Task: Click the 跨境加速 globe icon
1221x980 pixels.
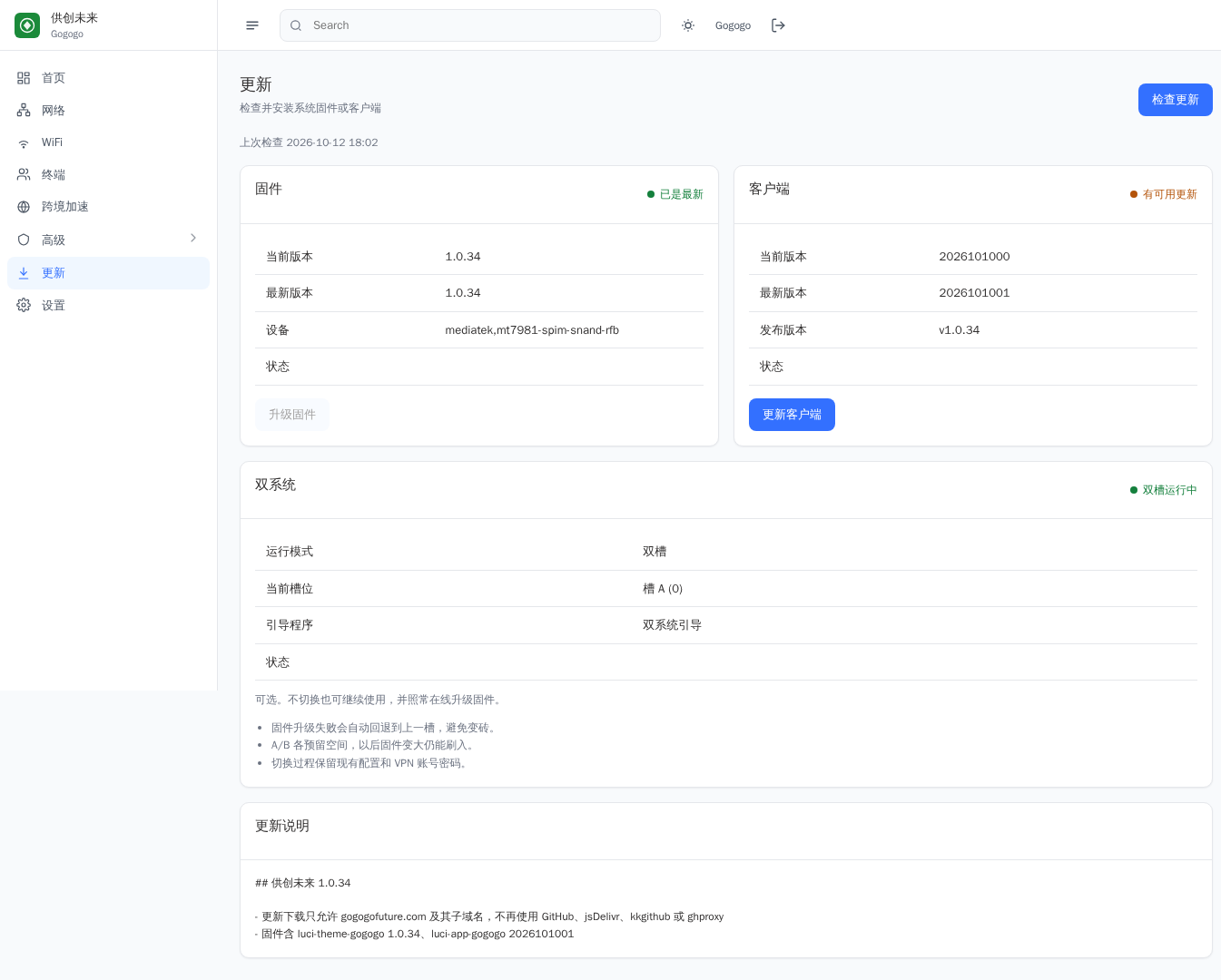Action: (x=24, y=207)
